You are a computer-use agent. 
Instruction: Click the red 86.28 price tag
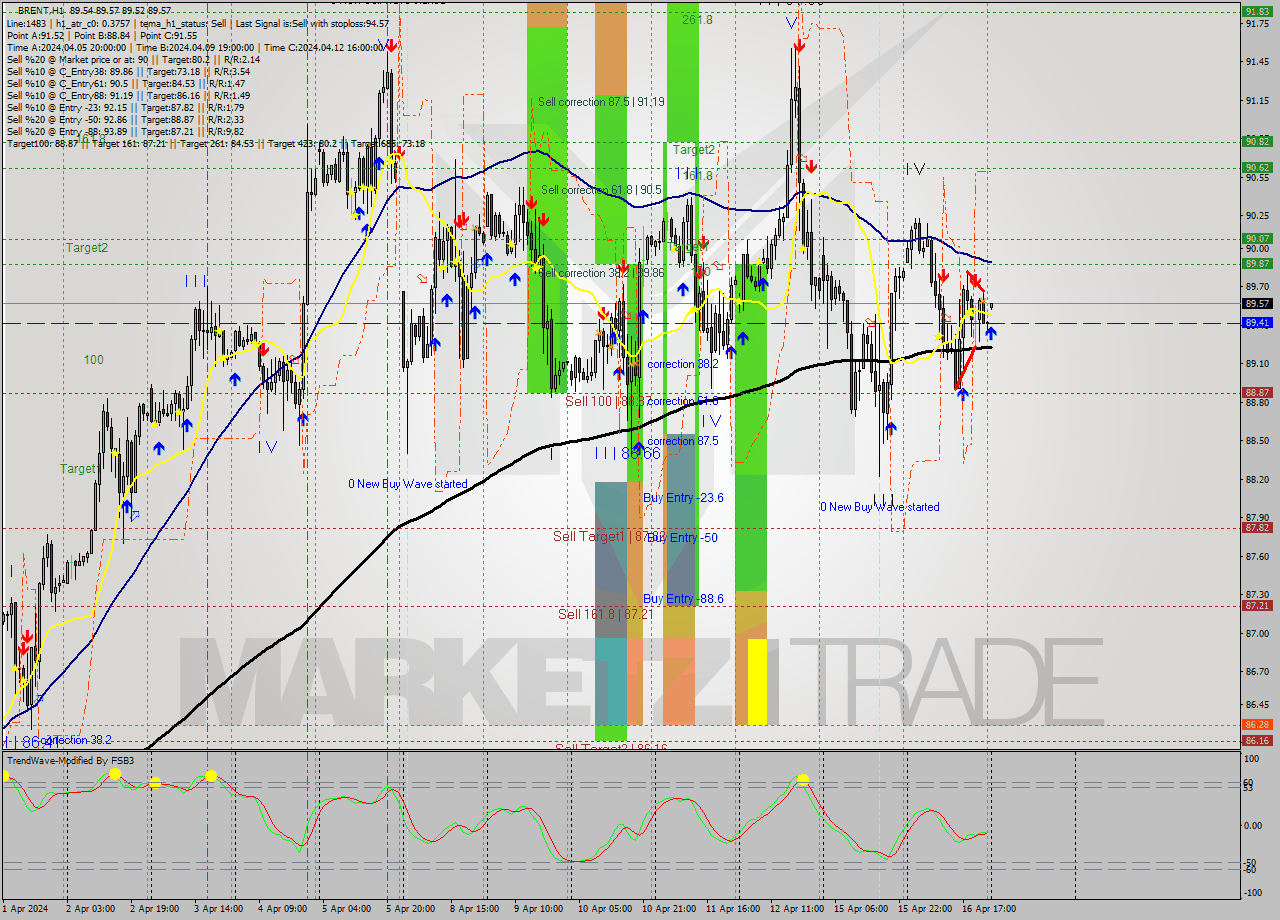tap(1257, 725)
